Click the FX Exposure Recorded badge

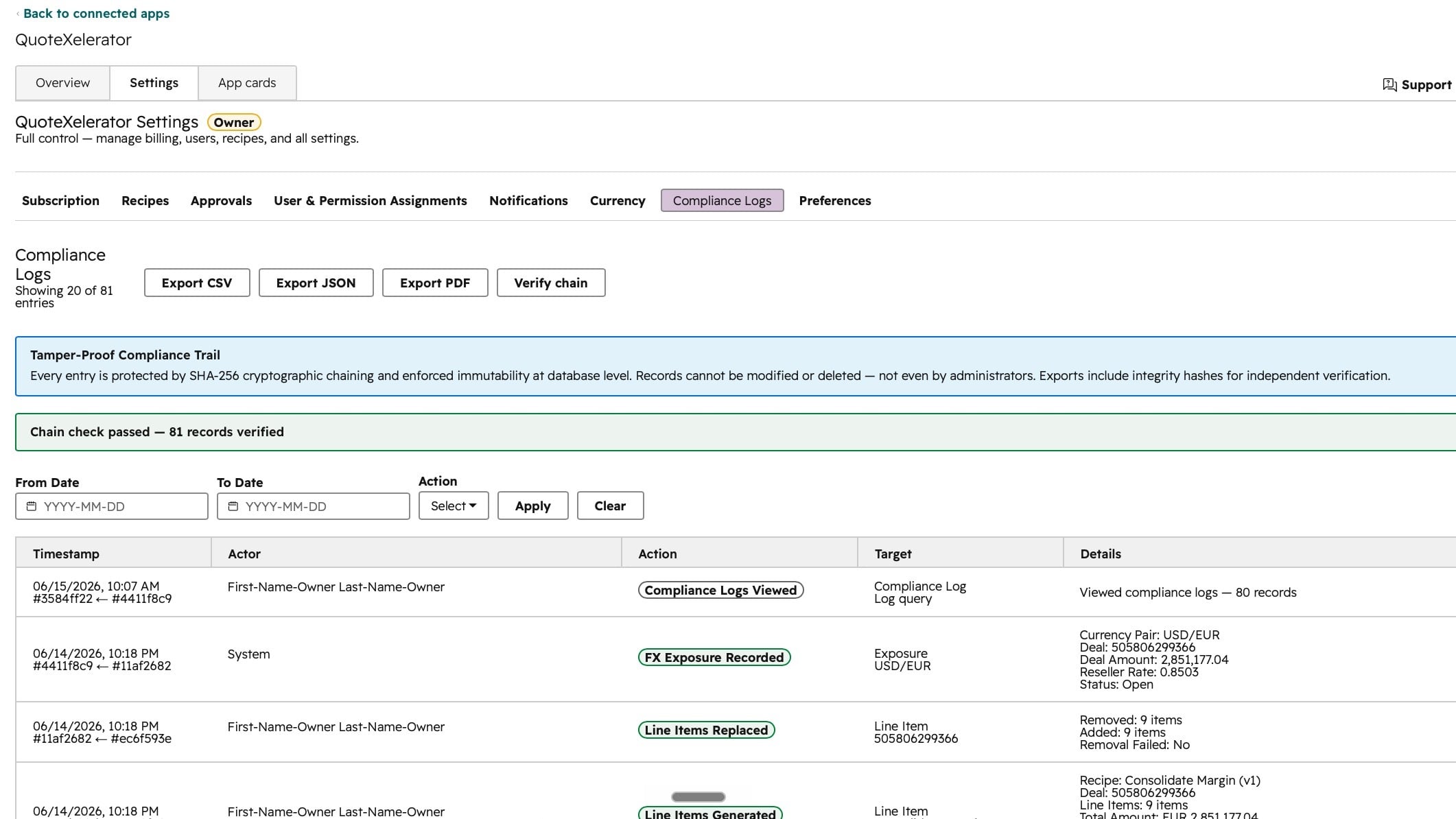tap(714, 657)
